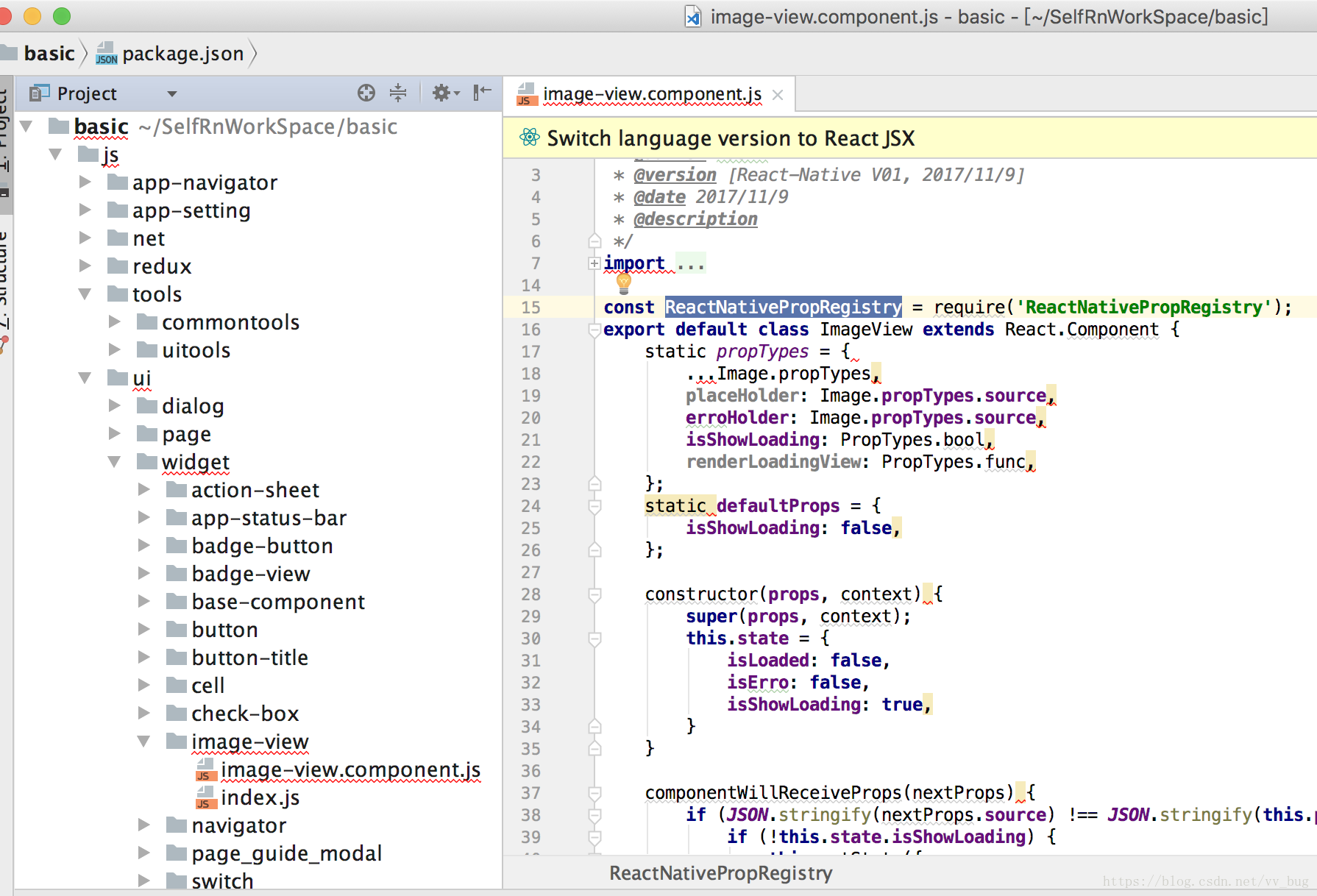Click the package.json breadcrumb item
Viewport: 1317px width, 896px height.
click(182, 54)
